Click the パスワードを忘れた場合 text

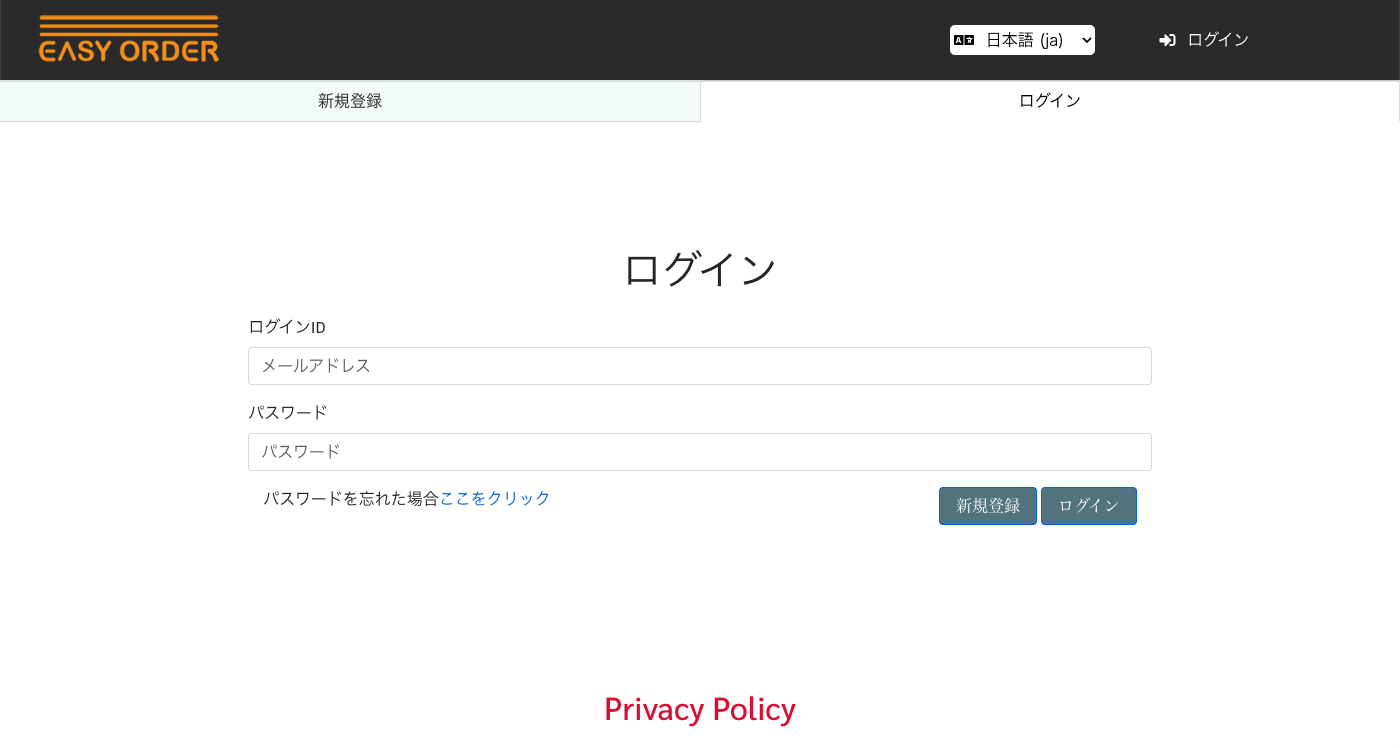click(351, 498)
